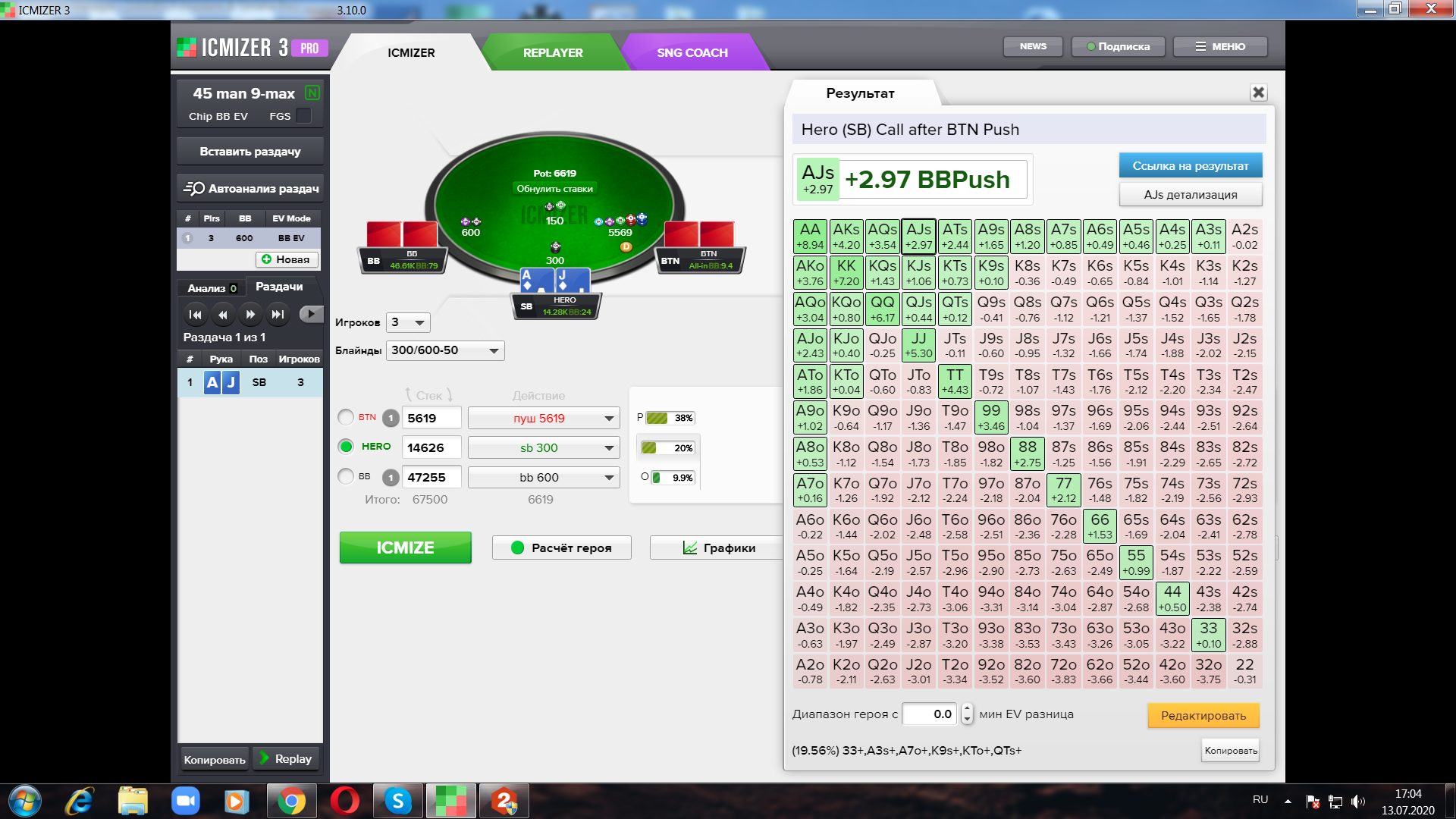Screen dimensions: 1456x819
Task: Click the dealer button chip on the table
Action: (626, 246)
